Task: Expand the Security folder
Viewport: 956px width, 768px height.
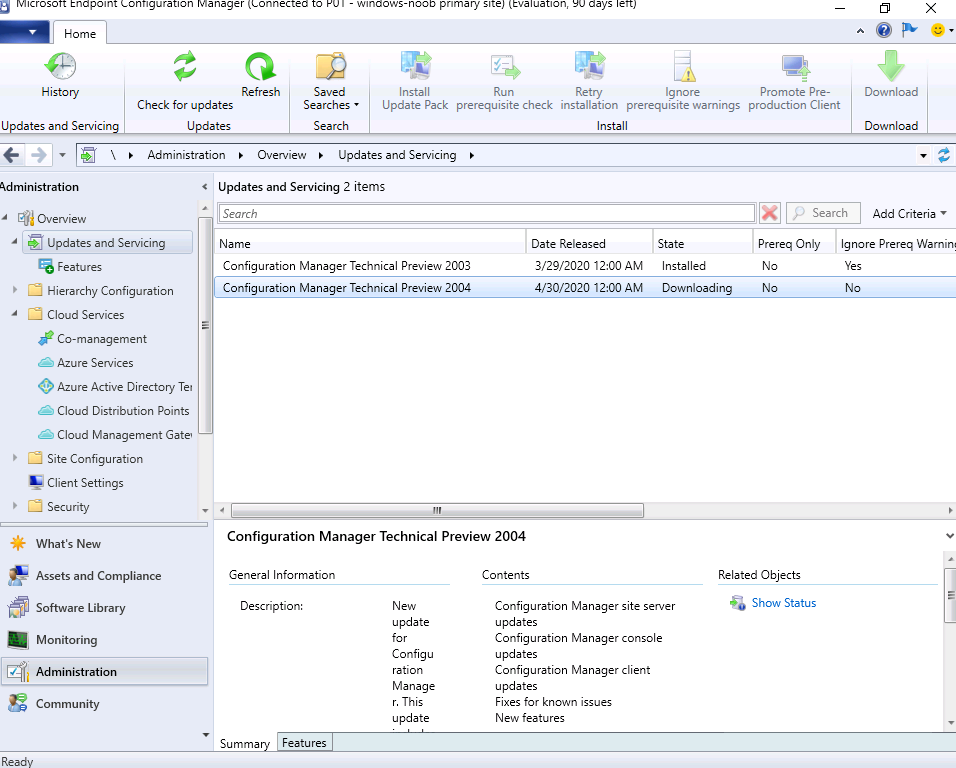Action: [x=15, y=506]
